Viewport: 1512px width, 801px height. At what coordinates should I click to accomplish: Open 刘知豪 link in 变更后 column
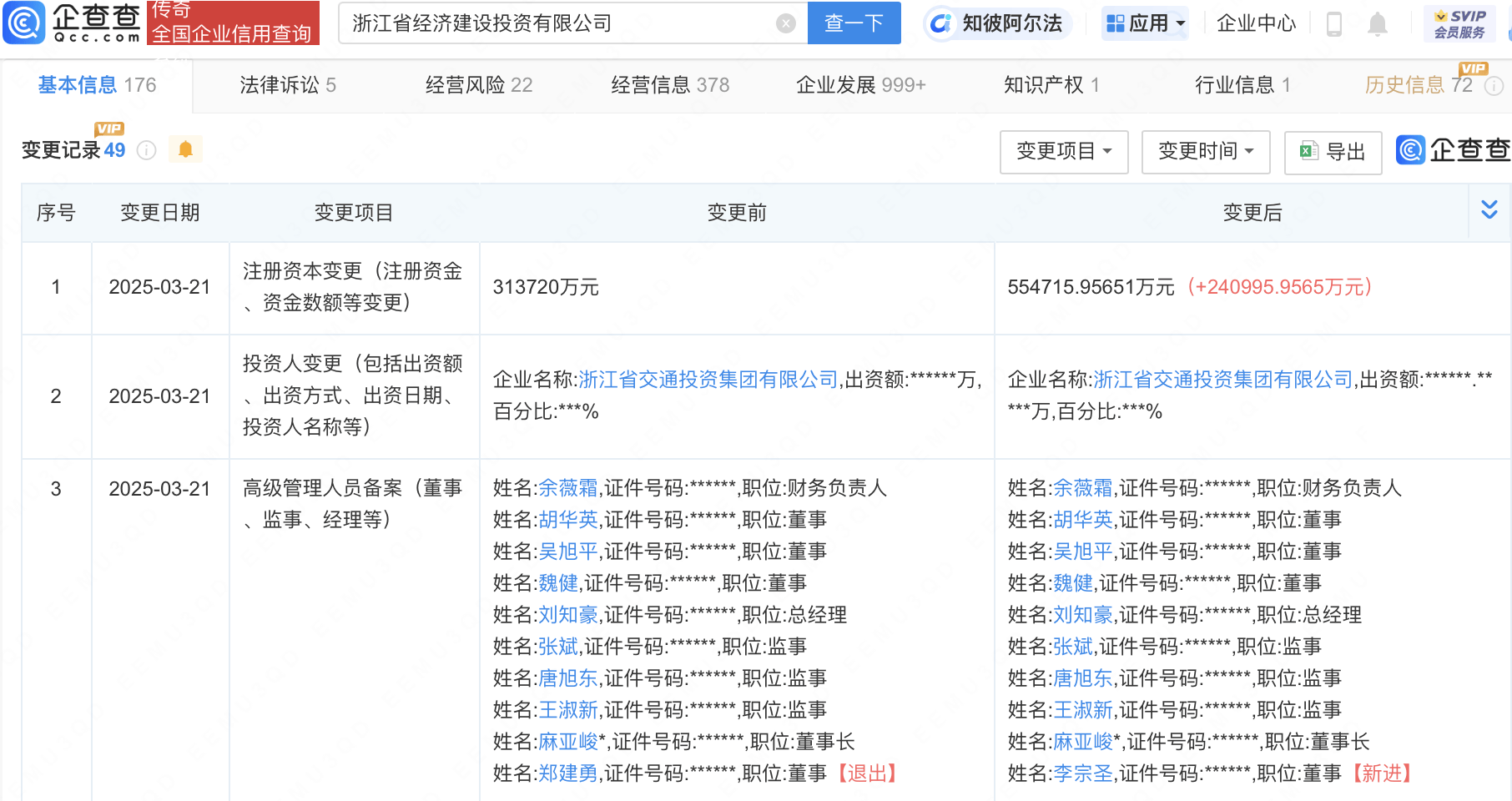click(1083, 615)
